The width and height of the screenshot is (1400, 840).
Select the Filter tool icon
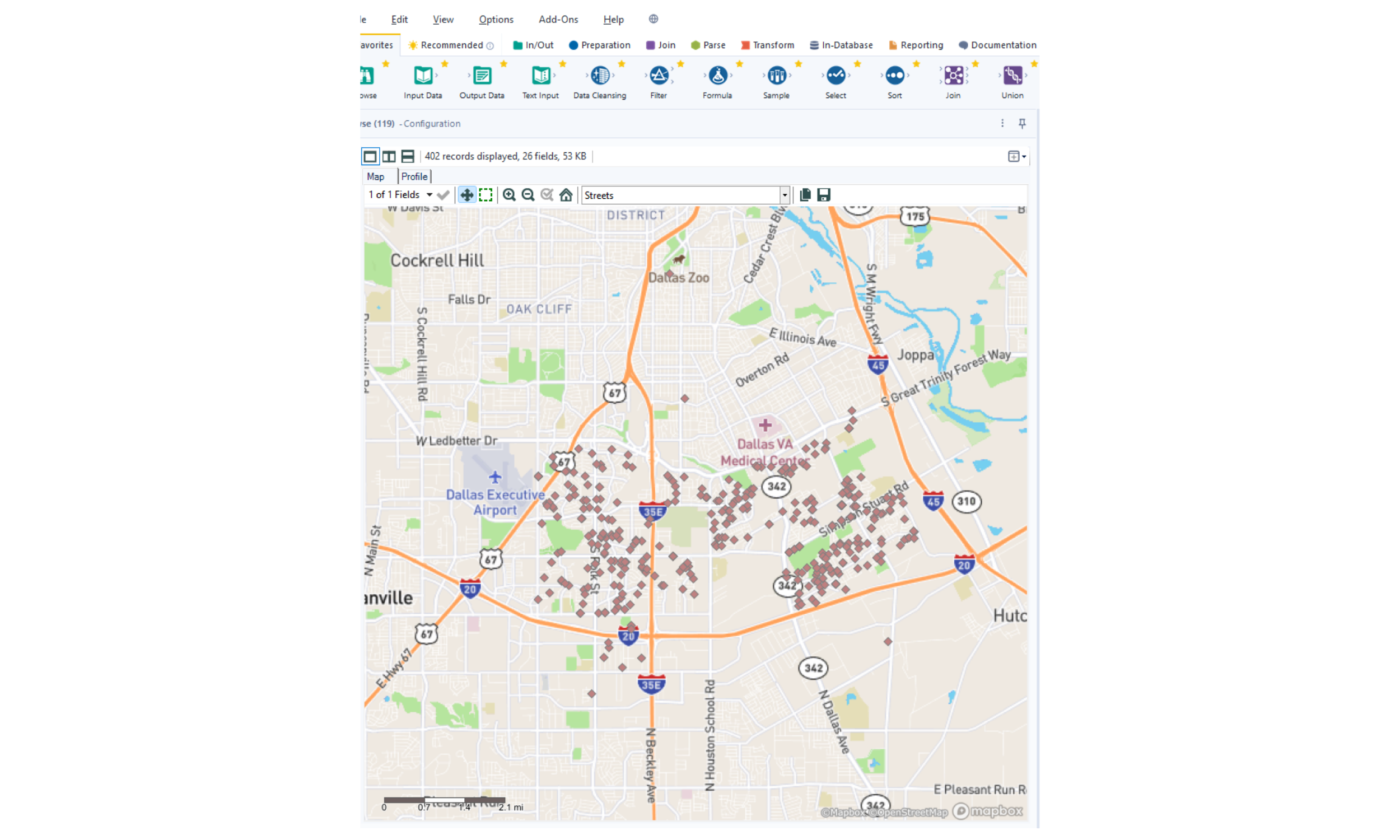click(x=659, y=76)
